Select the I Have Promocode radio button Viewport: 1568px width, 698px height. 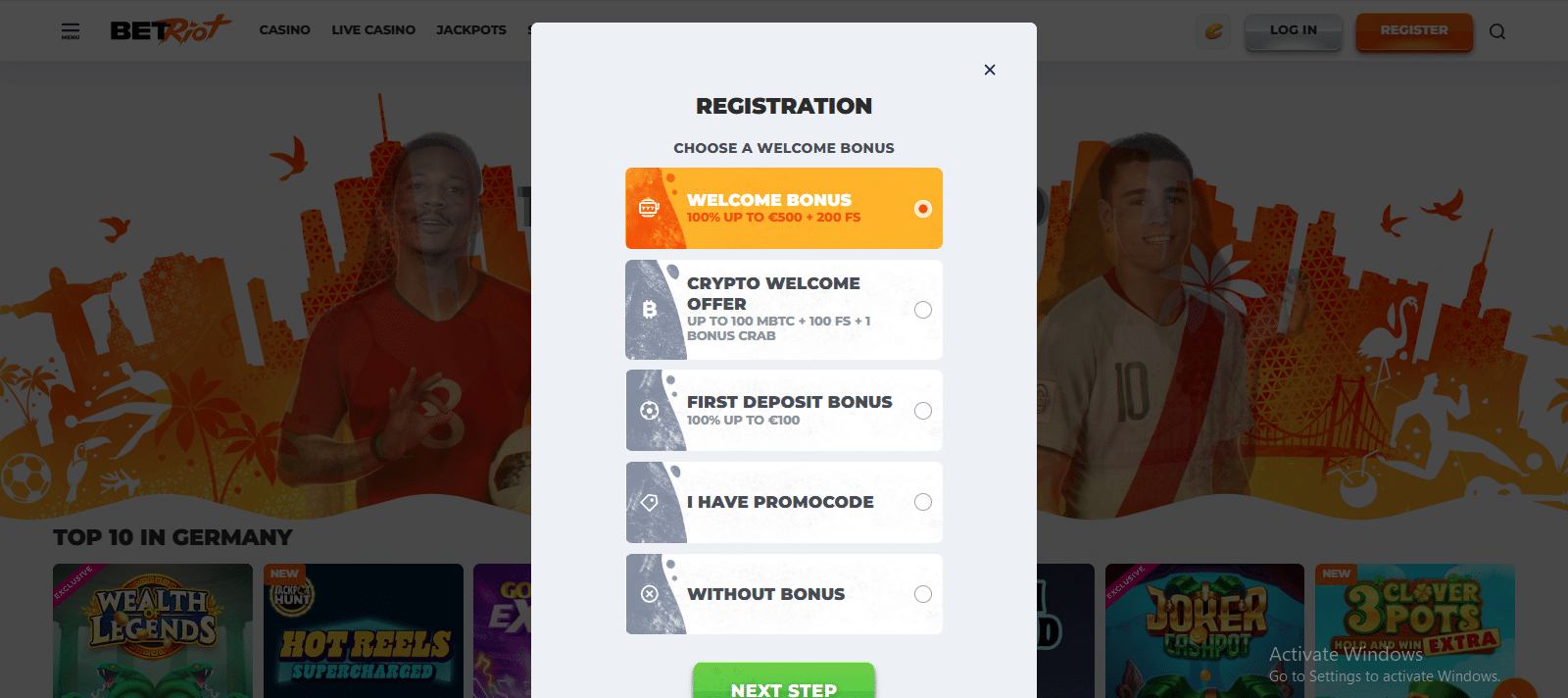click(x=922, y=502)
